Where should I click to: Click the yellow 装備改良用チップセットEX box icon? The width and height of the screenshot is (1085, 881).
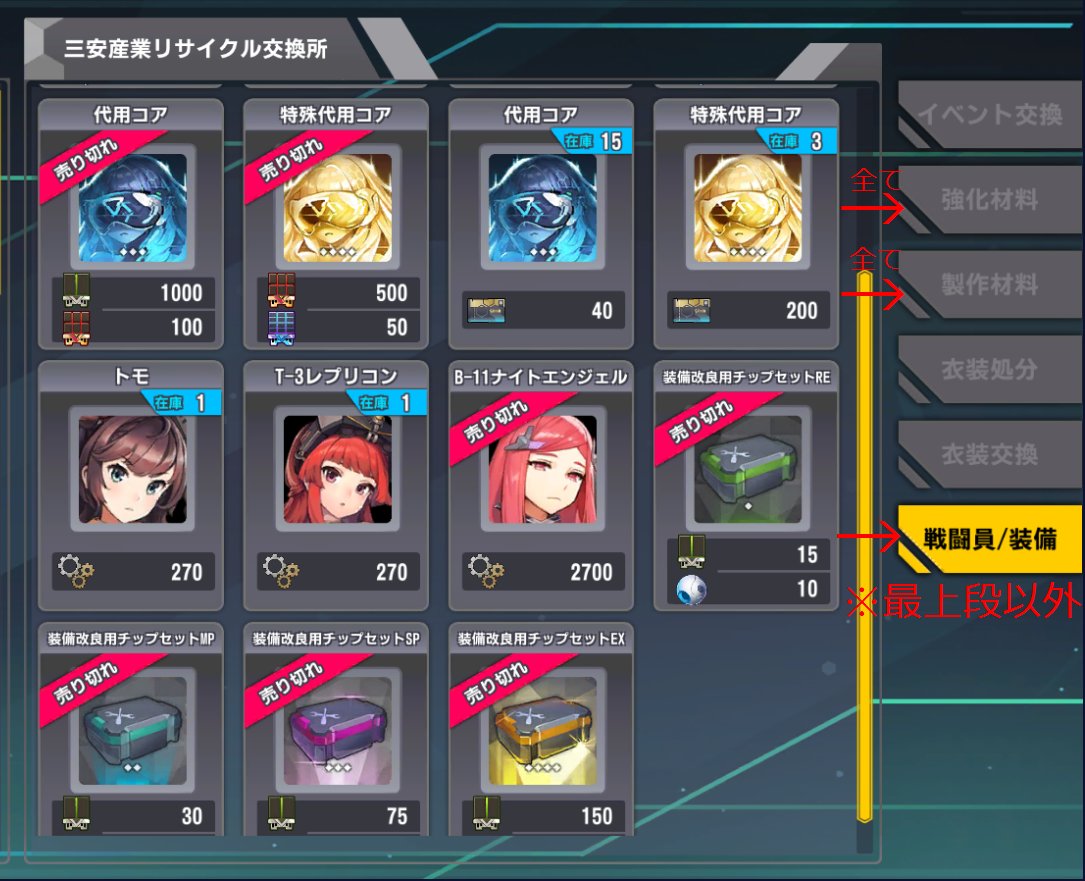click(542, 731)
